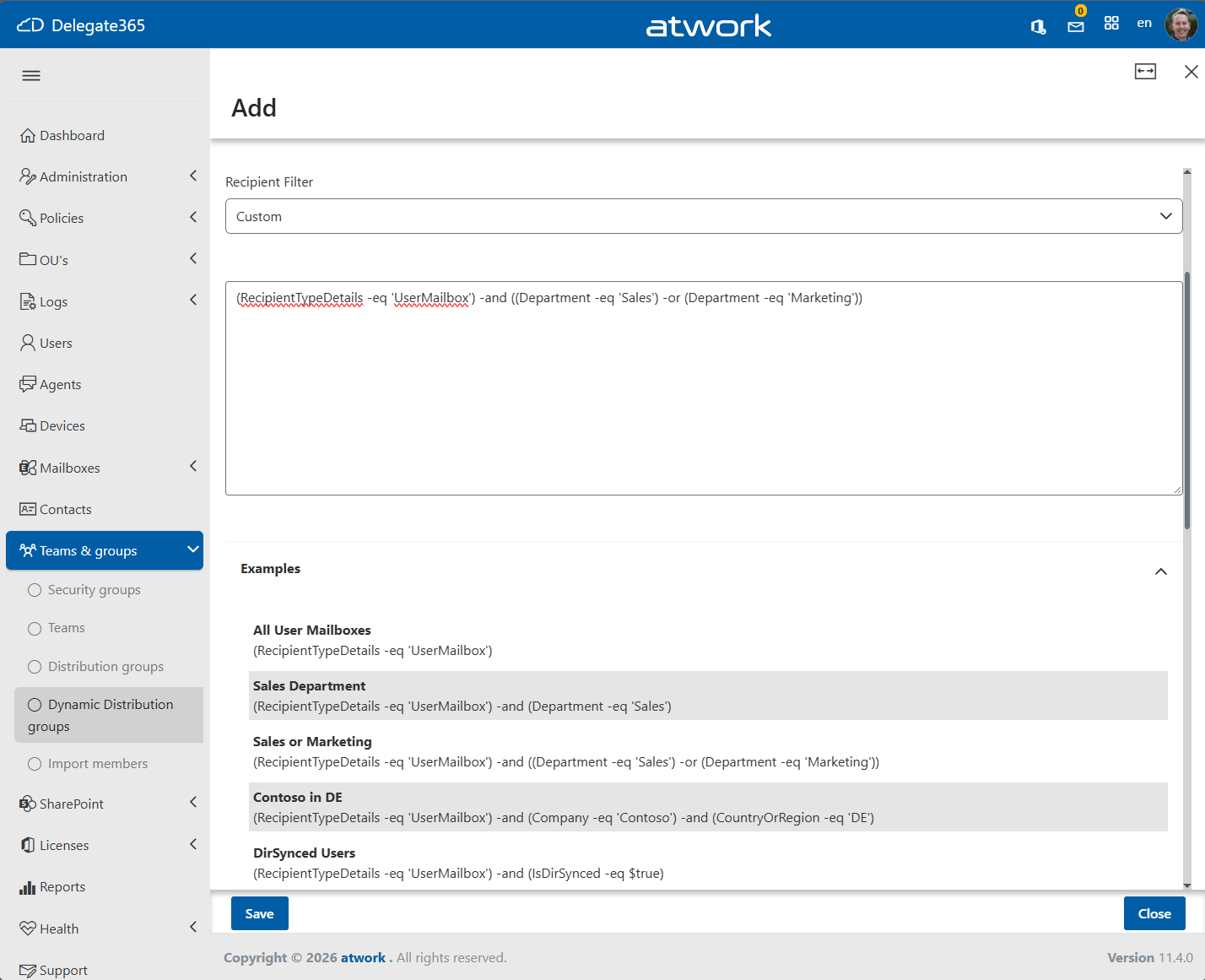
Task: Click the Reports bar chart icon
Action: click(28, 887)
